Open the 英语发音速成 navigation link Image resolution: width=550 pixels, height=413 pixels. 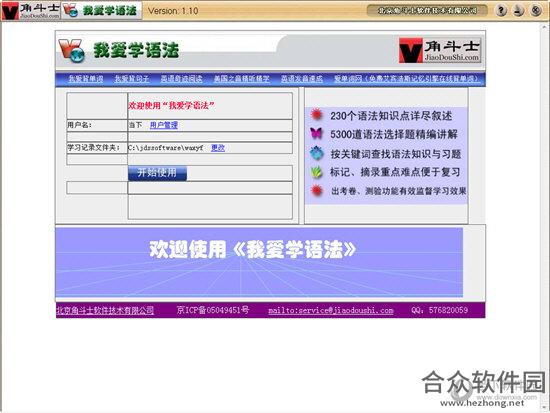pyautogui.click(x=302, y=79)
